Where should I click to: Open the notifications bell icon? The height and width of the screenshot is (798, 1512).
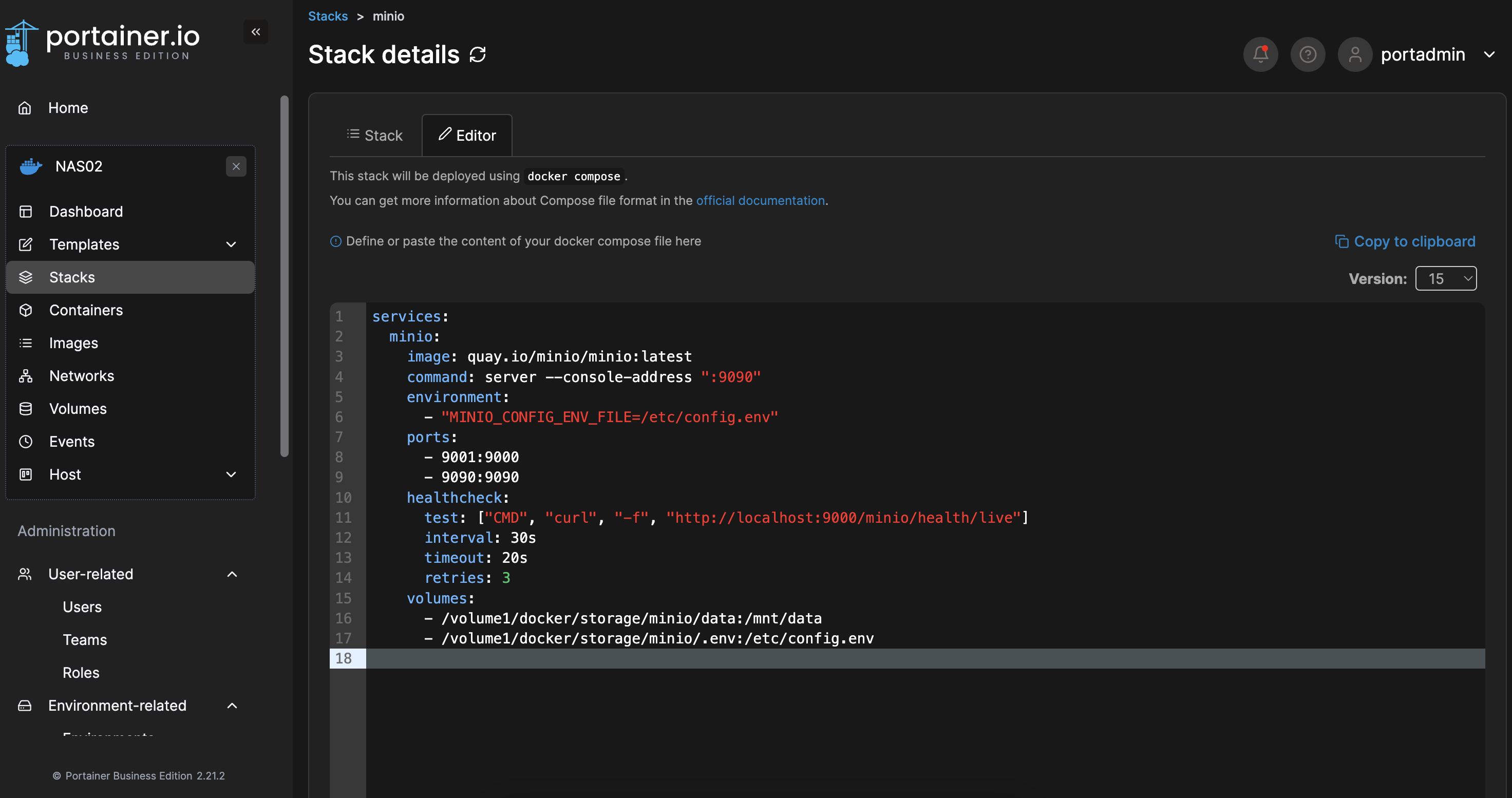click(x=1260, y=54)
